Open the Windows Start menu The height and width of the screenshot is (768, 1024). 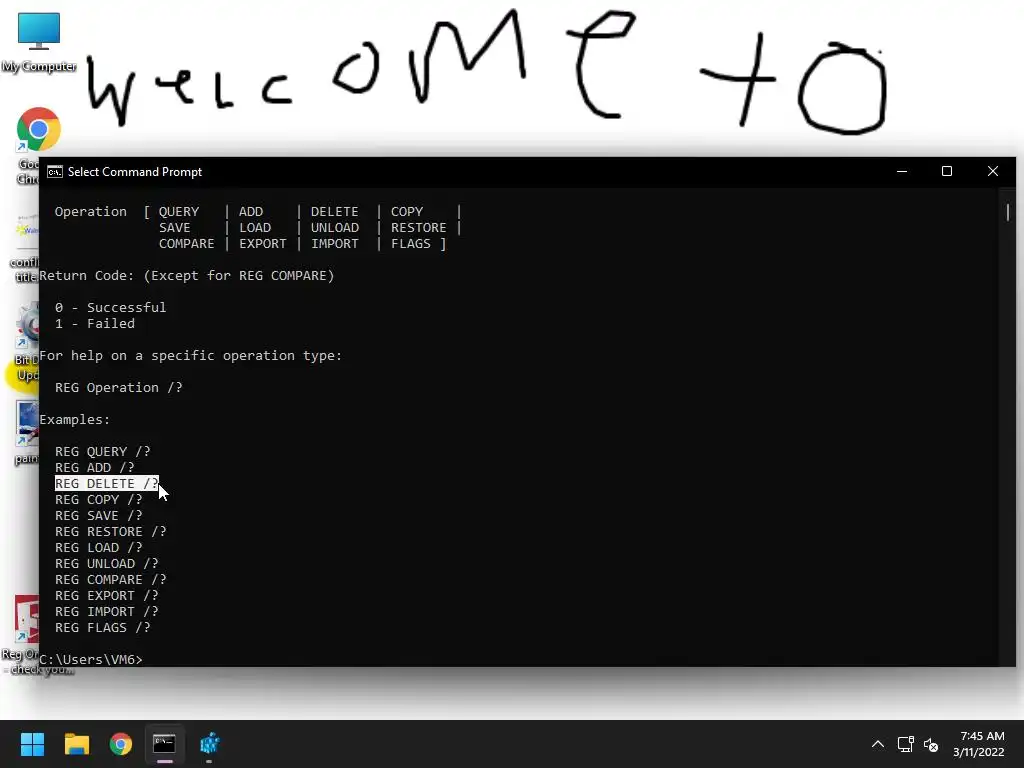(32, 744)
